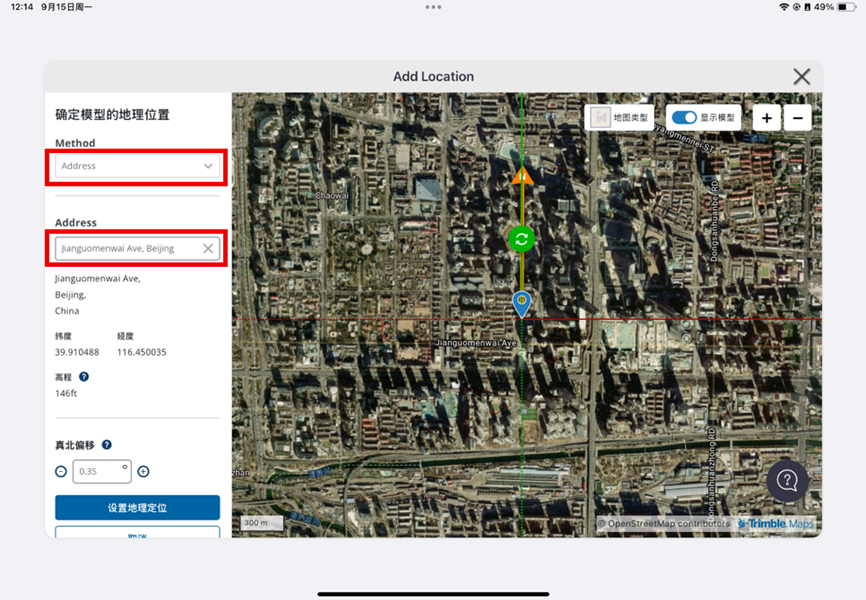The height and width of the screenshot is (600, 866).
Task: Open the OpenStreetMap contributors link
Action: 668,524
